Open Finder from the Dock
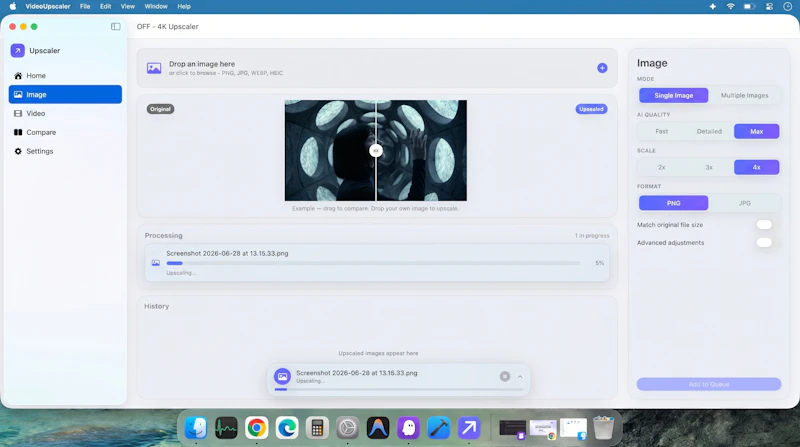 (196, 428)
